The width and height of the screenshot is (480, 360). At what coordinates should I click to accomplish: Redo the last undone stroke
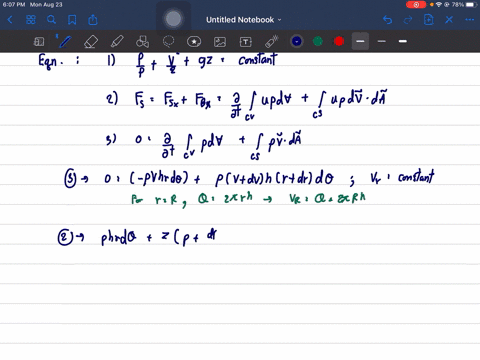coord(408,20)
